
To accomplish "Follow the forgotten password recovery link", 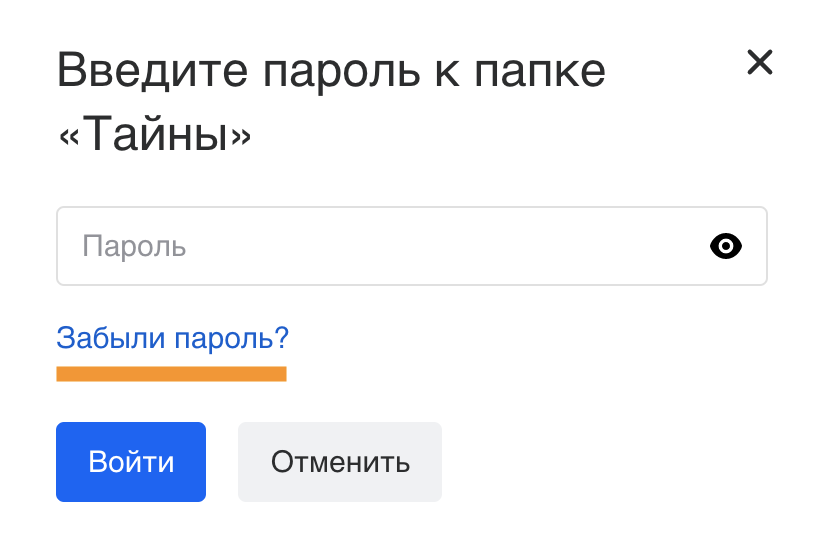I will pos(172,338).
